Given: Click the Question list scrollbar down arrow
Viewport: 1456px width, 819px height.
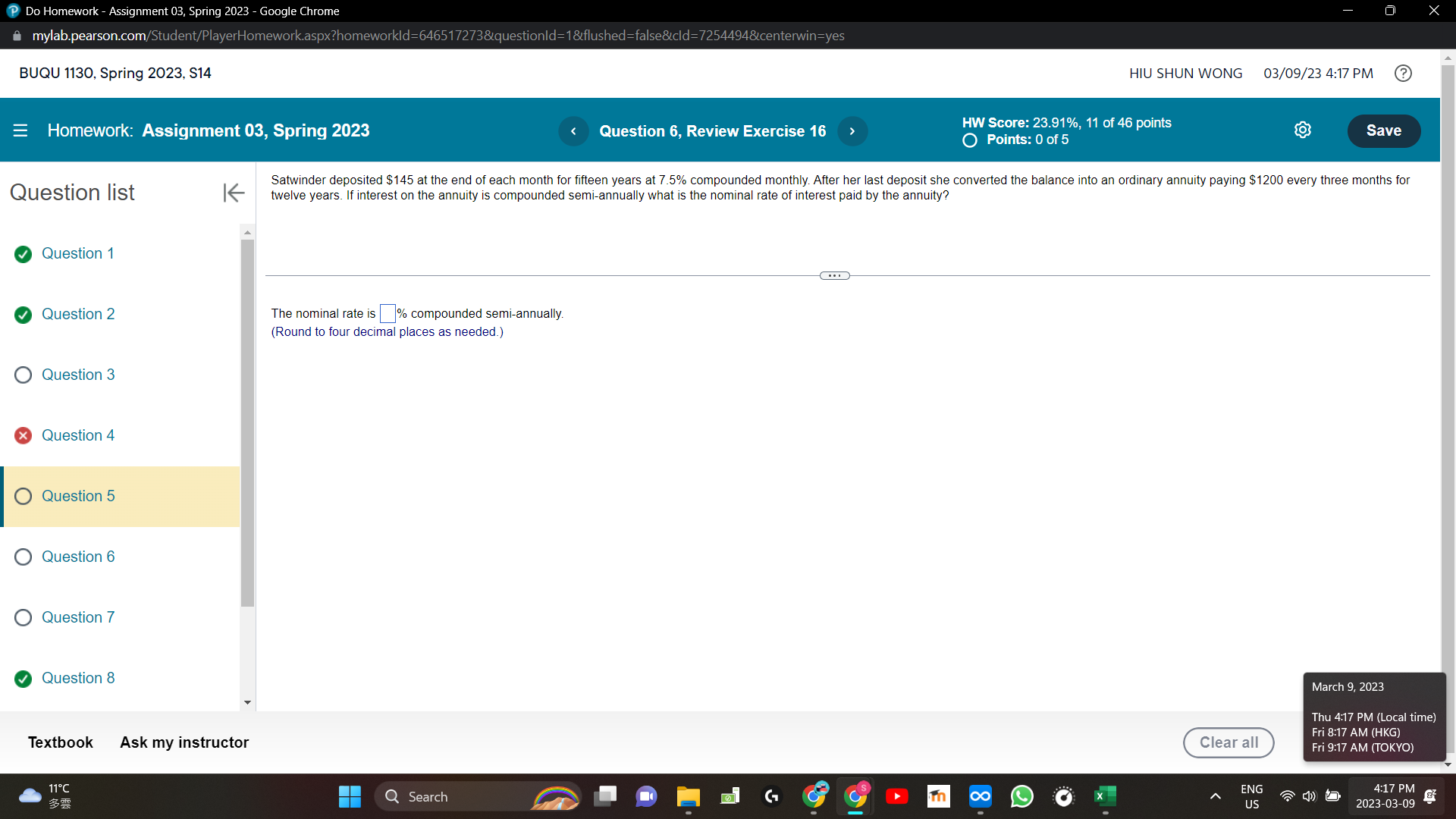Looking at the screenshot, I should coord(247,703).
